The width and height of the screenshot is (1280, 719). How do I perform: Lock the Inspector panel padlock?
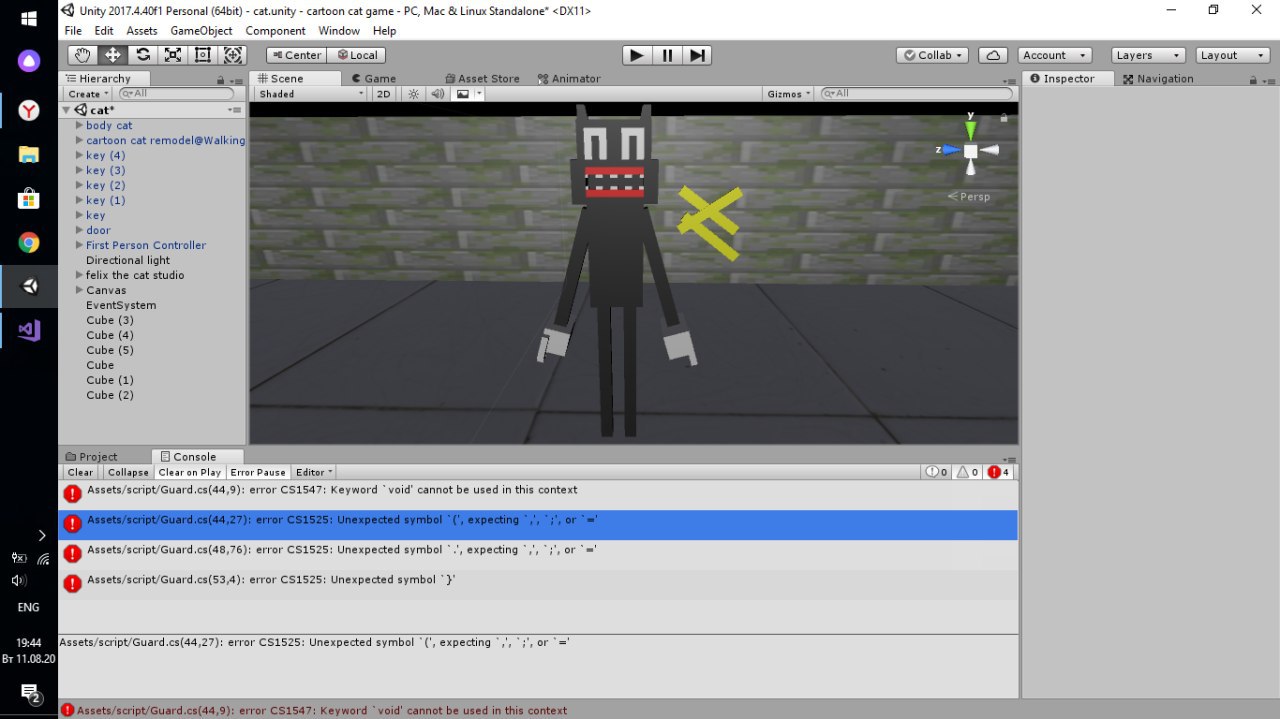click(1252, 79)
